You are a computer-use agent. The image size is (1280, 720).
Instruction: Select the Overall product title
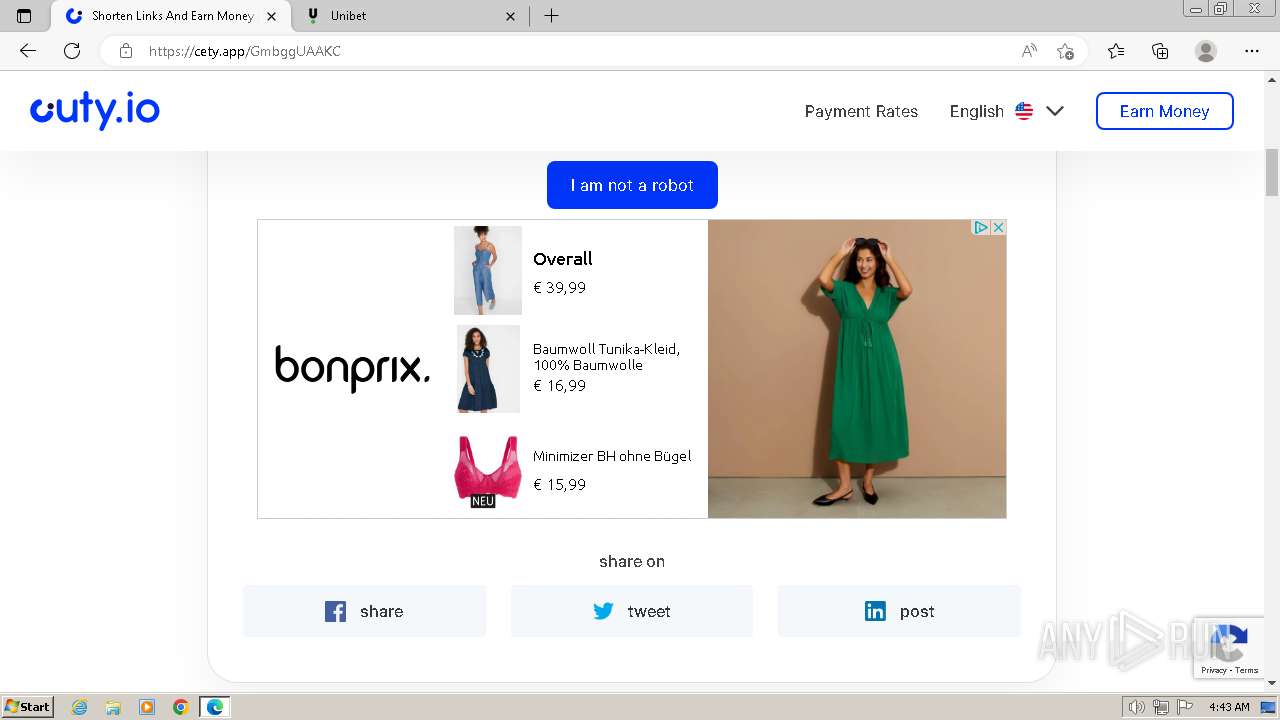click(x=562, y=259)
